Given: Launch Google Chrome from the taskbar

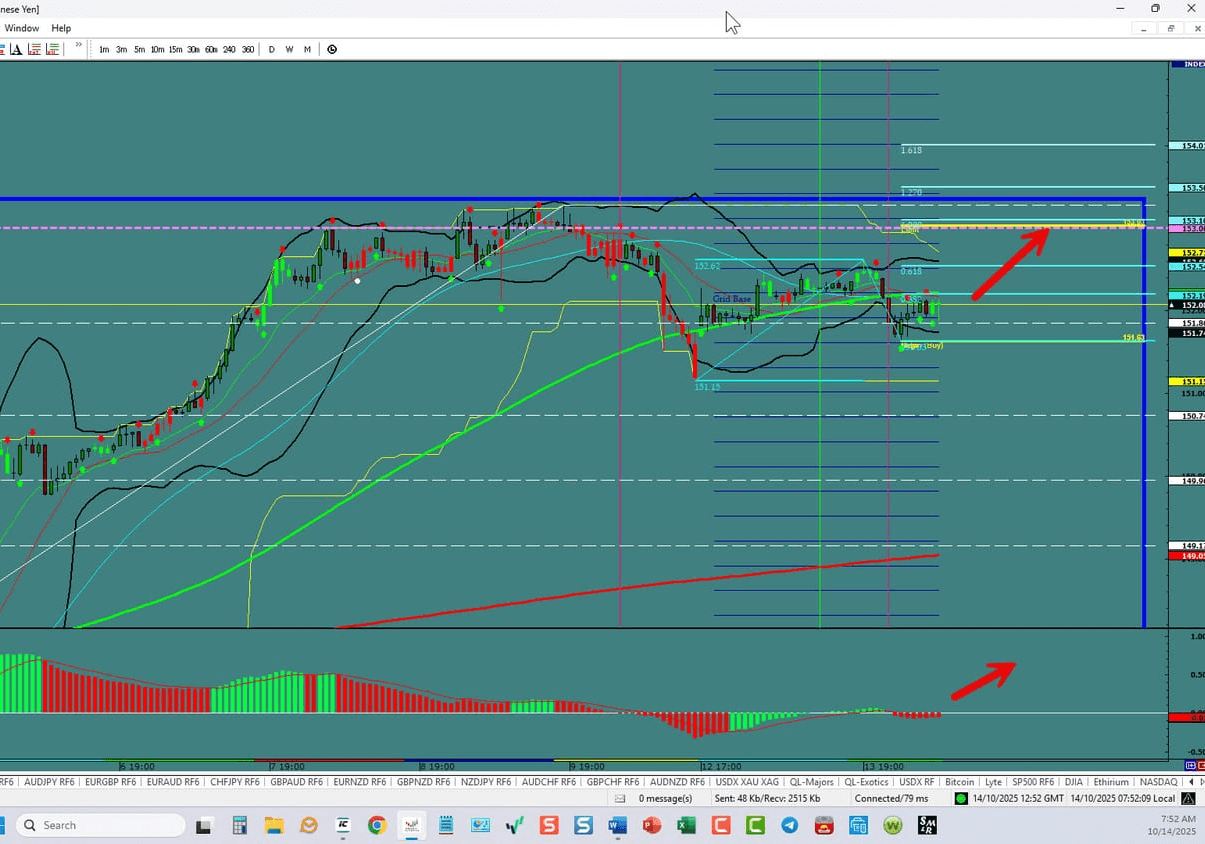Looking at the screenshot, I should coord(376,825).
